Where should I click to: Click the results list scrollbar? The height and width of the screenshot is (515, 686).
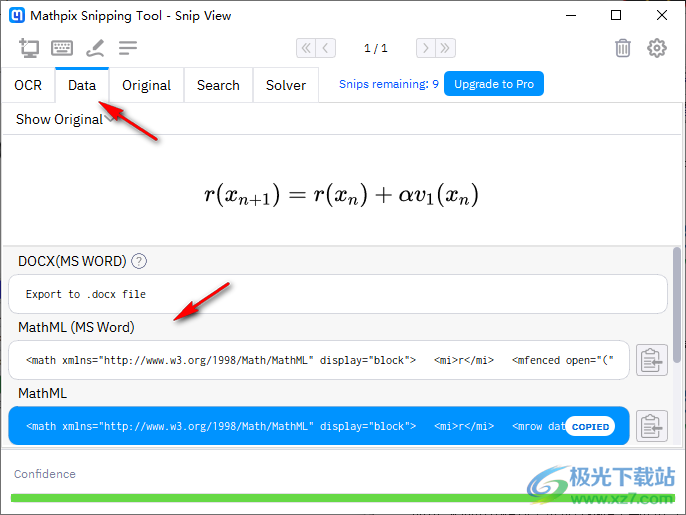click(677, 305)
